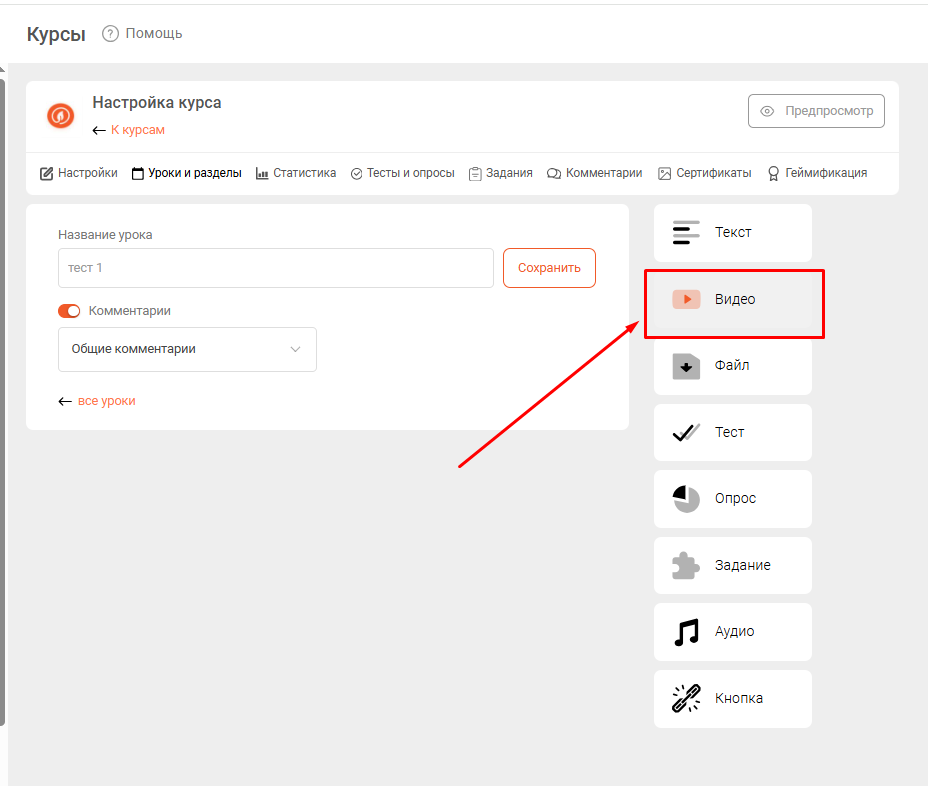Viewport: 928px width, 786px height.
Task: Open the Общие комментарии dropdown
Action: tap(187, 350)
